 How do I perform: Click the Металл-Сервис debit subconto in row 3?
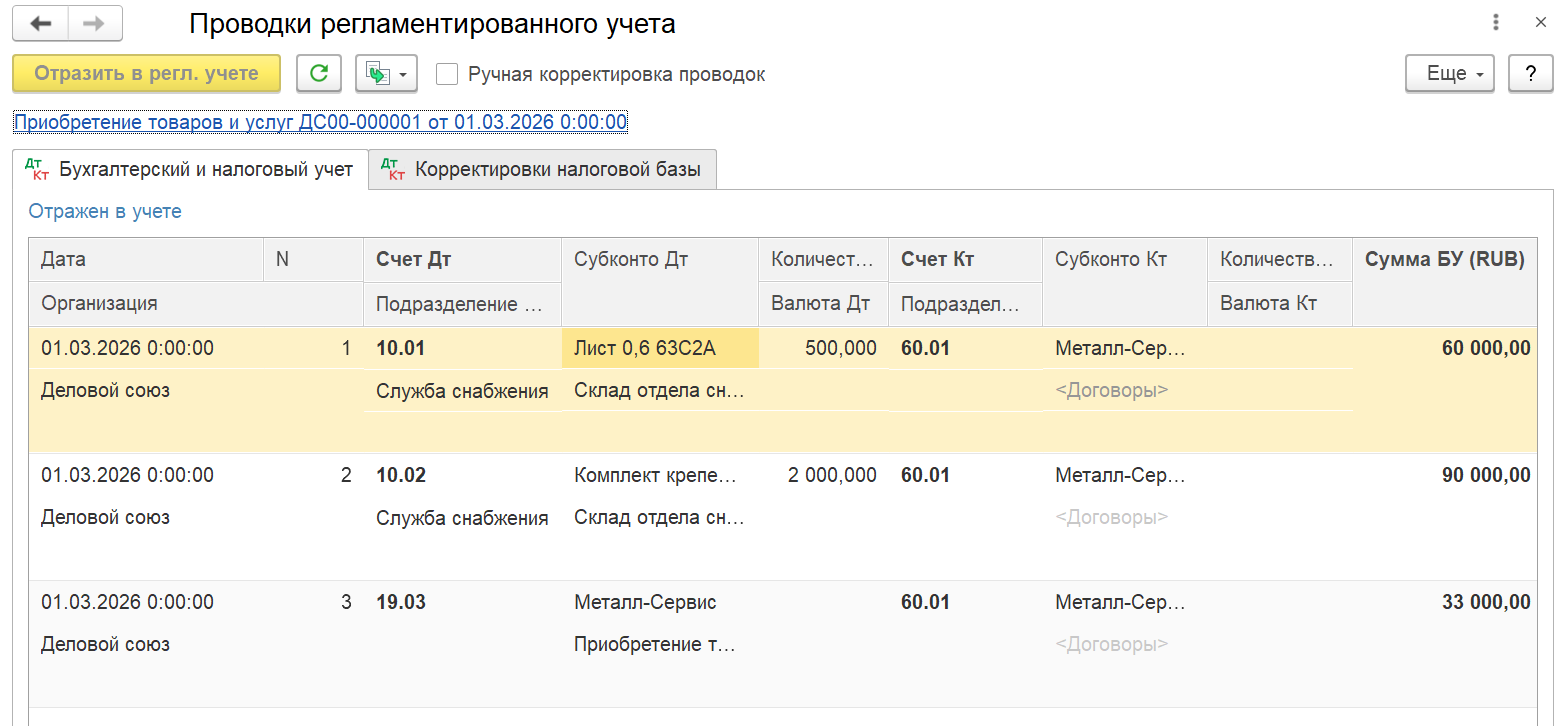[660, 602]
